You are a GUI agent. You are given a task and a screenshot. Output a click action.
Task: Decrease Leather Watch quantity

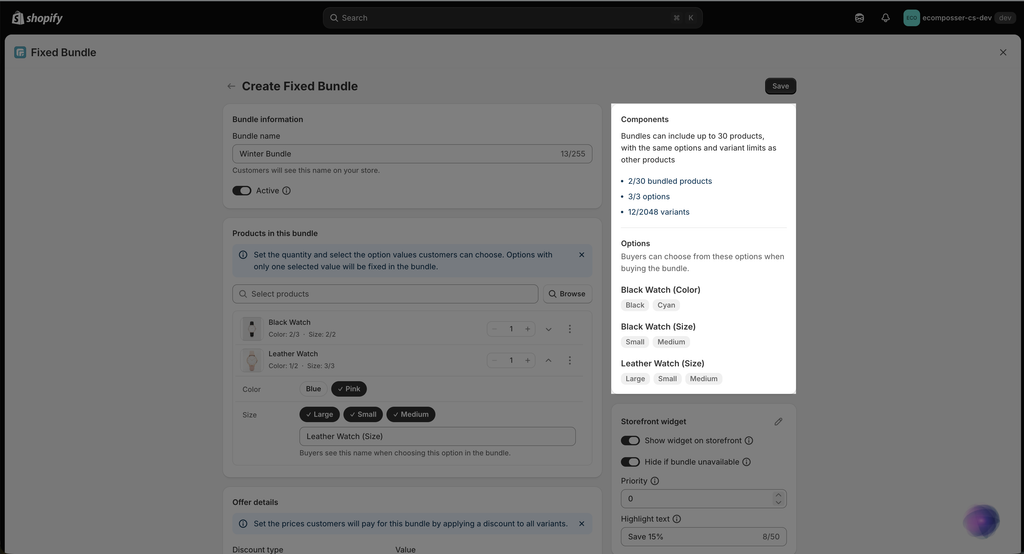(494, 360)
